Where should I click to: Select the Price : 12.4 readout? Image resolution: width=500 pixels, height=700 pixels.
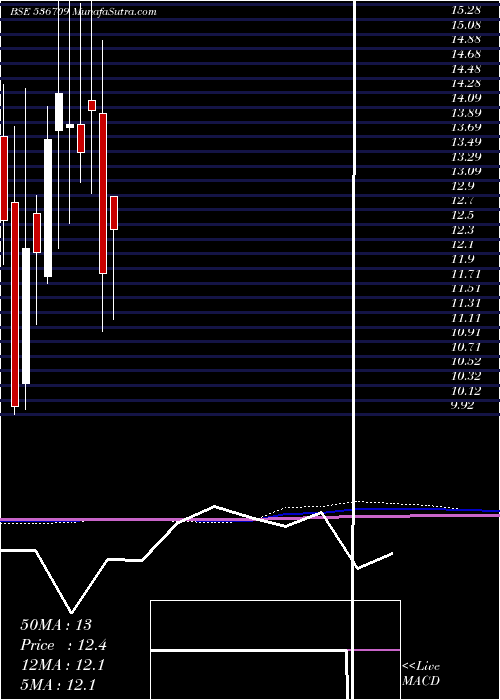(63, 645)
